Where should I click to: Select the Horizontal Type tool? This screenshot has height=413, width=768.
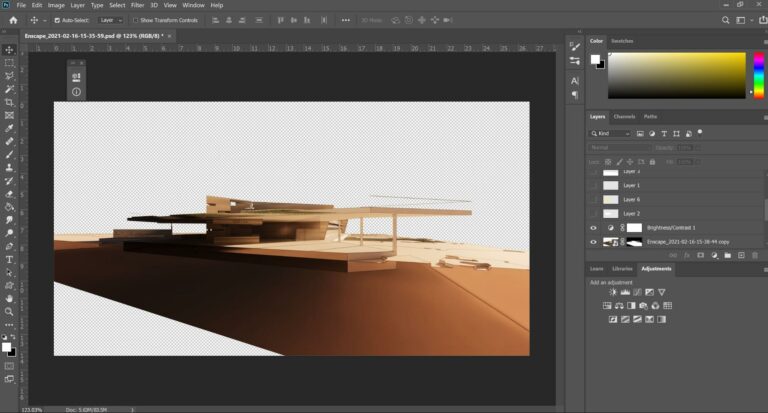pyautogui.click(x=9, y=260)
